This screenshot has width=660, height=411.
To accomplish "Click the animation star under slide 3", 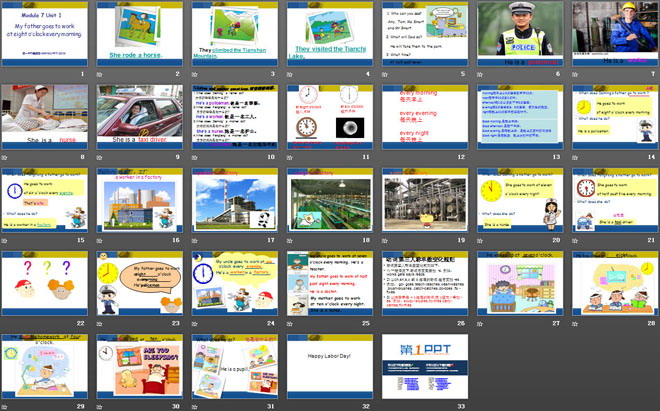I will click(x=195, y=74).
